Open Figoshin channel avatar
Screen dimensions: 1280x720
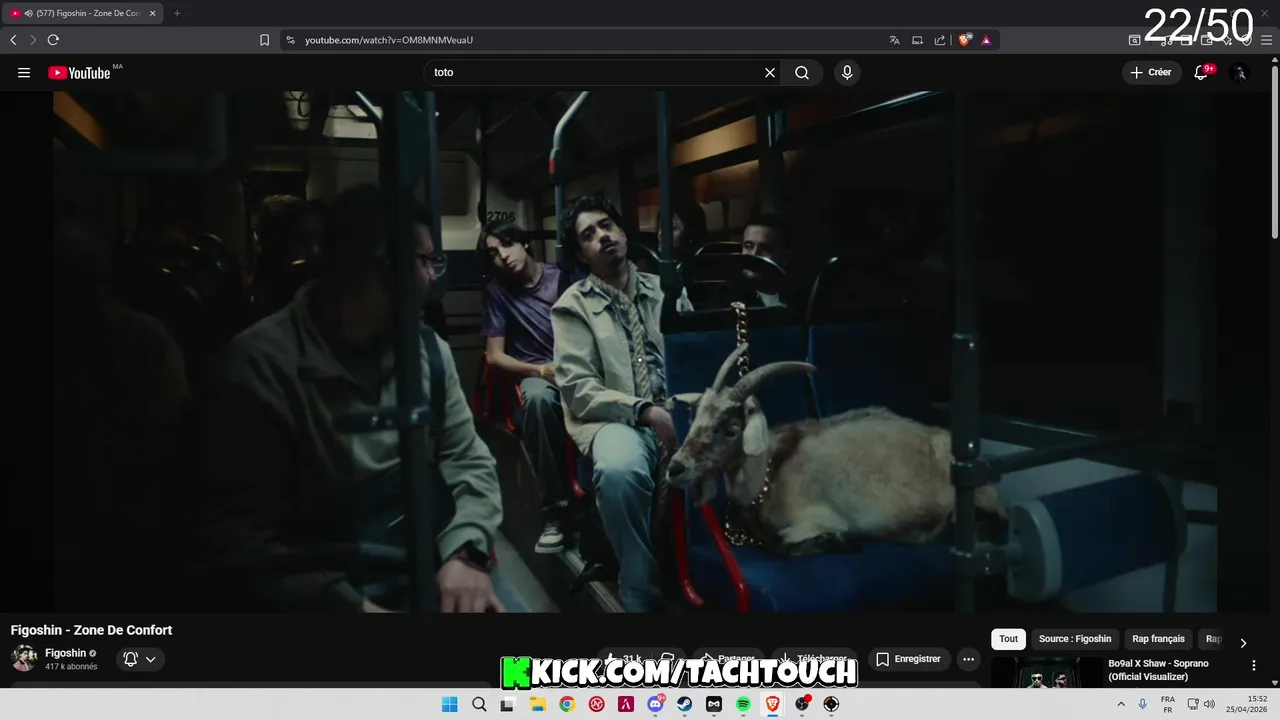tap(24, 658)
